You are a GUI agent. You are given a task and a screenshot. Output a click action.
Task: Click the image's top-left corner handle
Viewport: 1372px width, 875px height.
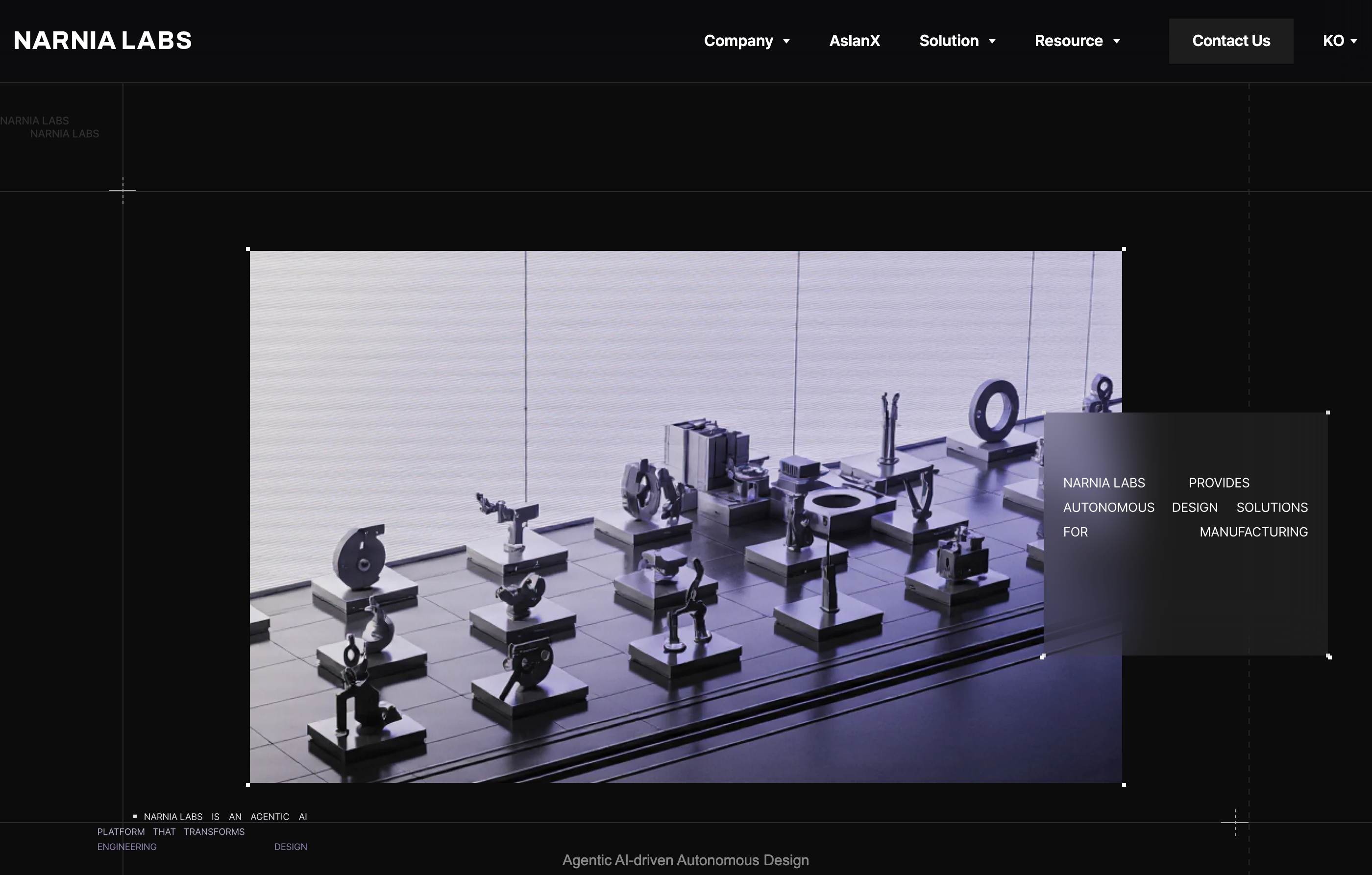point(248,249)
